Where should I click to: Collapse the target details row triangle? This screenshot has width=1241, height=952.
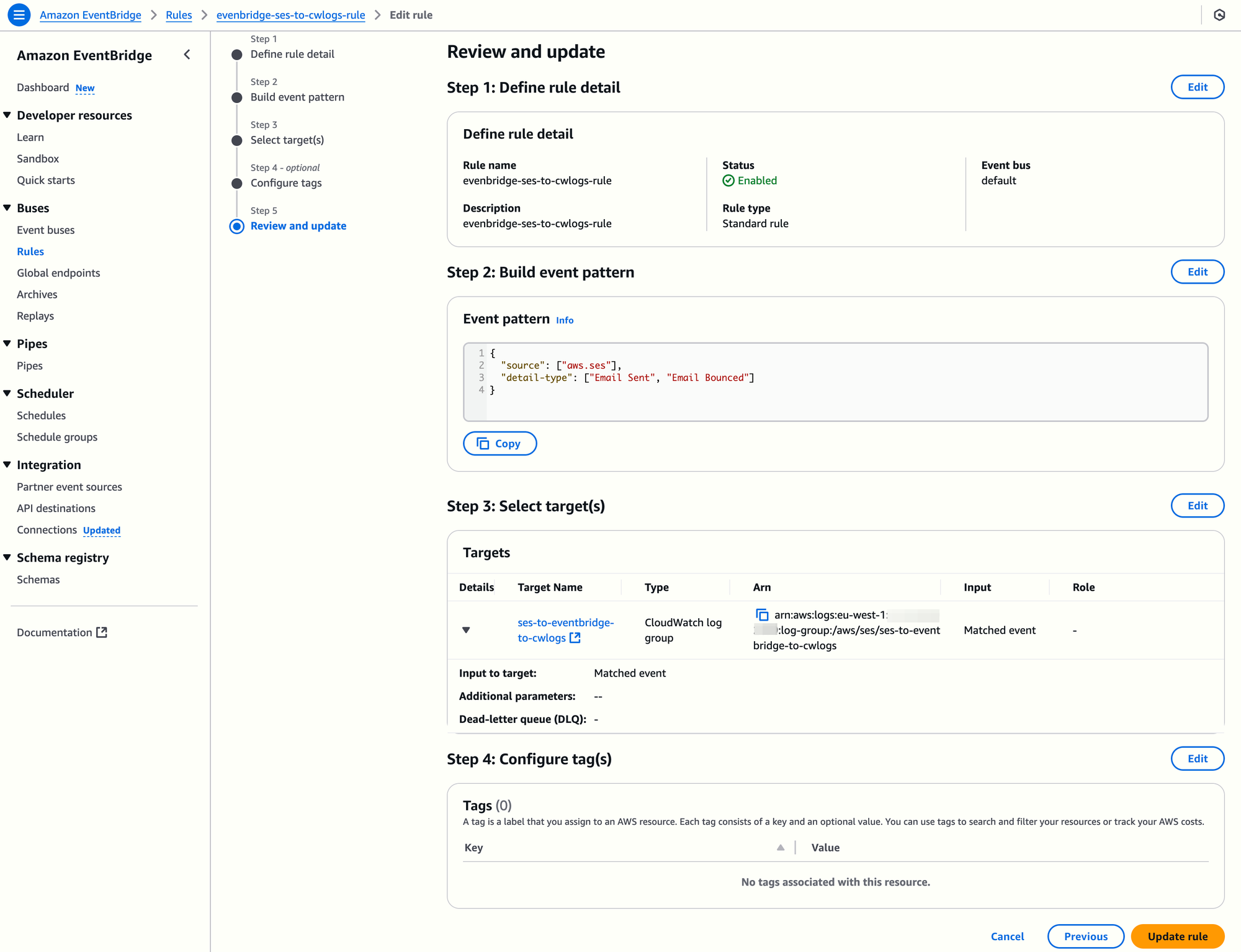tap(466, 630)
